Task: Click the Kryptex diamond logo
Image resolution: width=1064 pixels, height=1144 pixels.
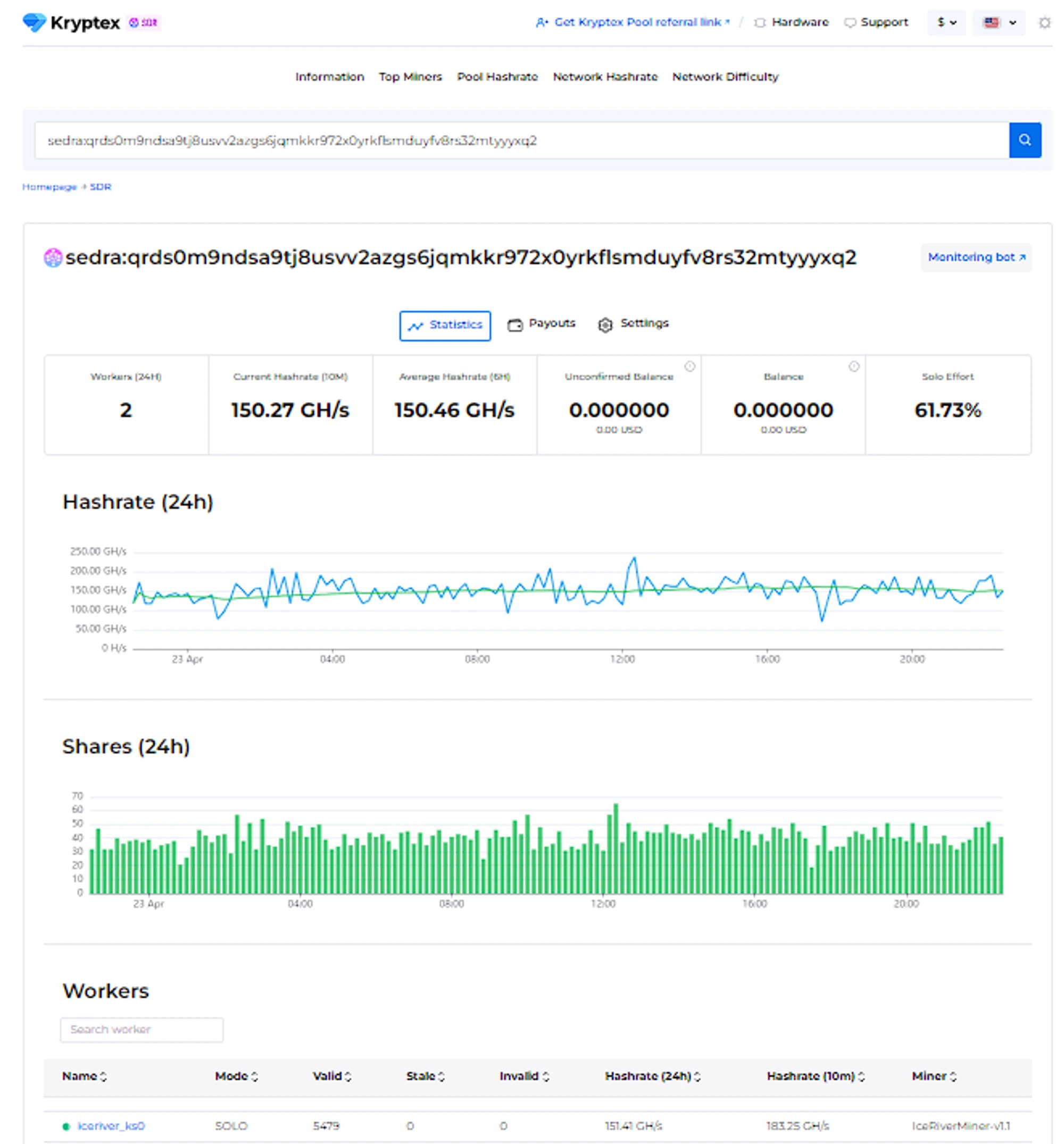Action: 34,22
